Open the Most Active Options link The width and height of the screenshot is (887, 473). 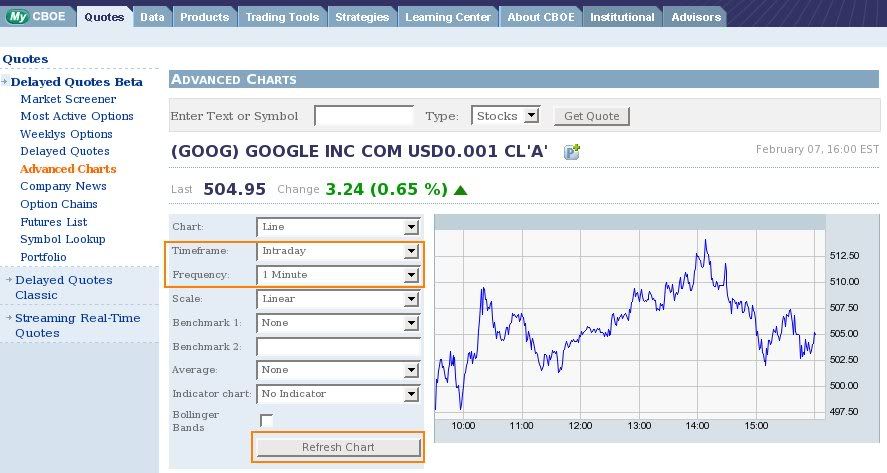[77, 116]
